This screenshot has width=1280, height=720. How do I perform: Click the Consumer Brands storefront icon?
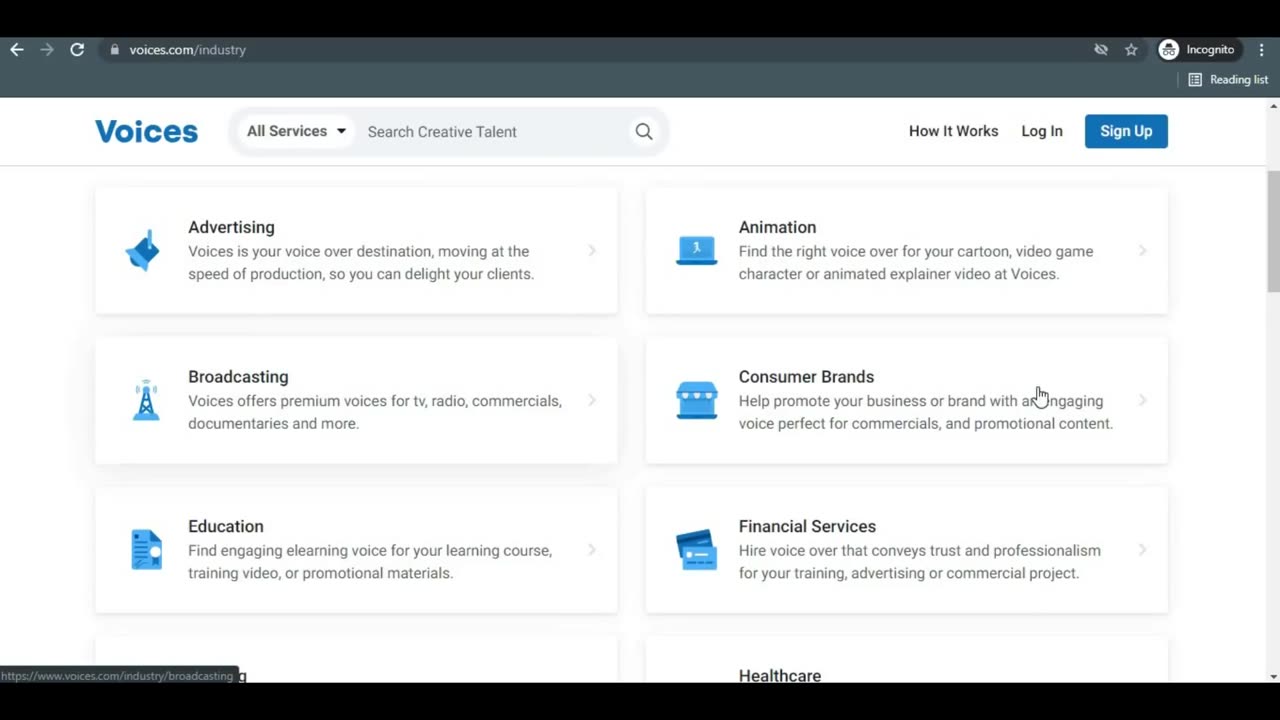click(x=697, y=400)
